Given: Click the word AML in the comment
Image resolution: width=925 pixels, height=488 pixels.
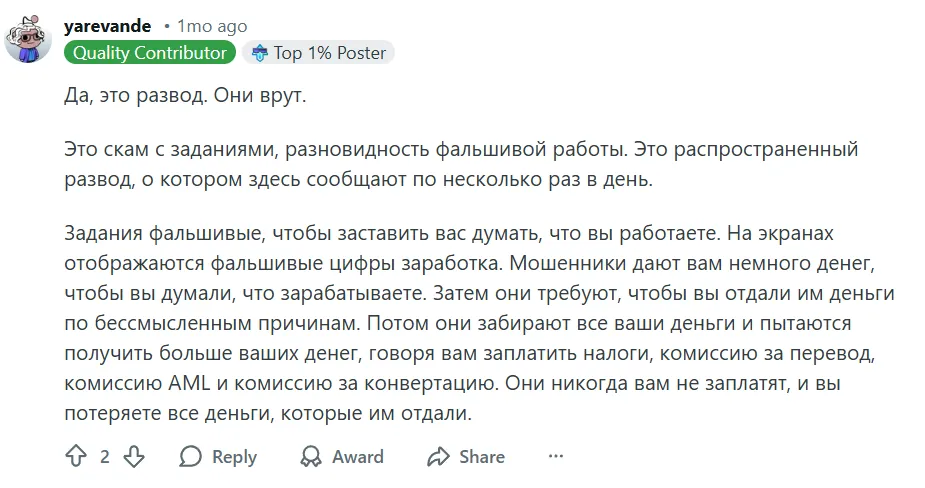Looking at the screenshot, I should 189,384.
